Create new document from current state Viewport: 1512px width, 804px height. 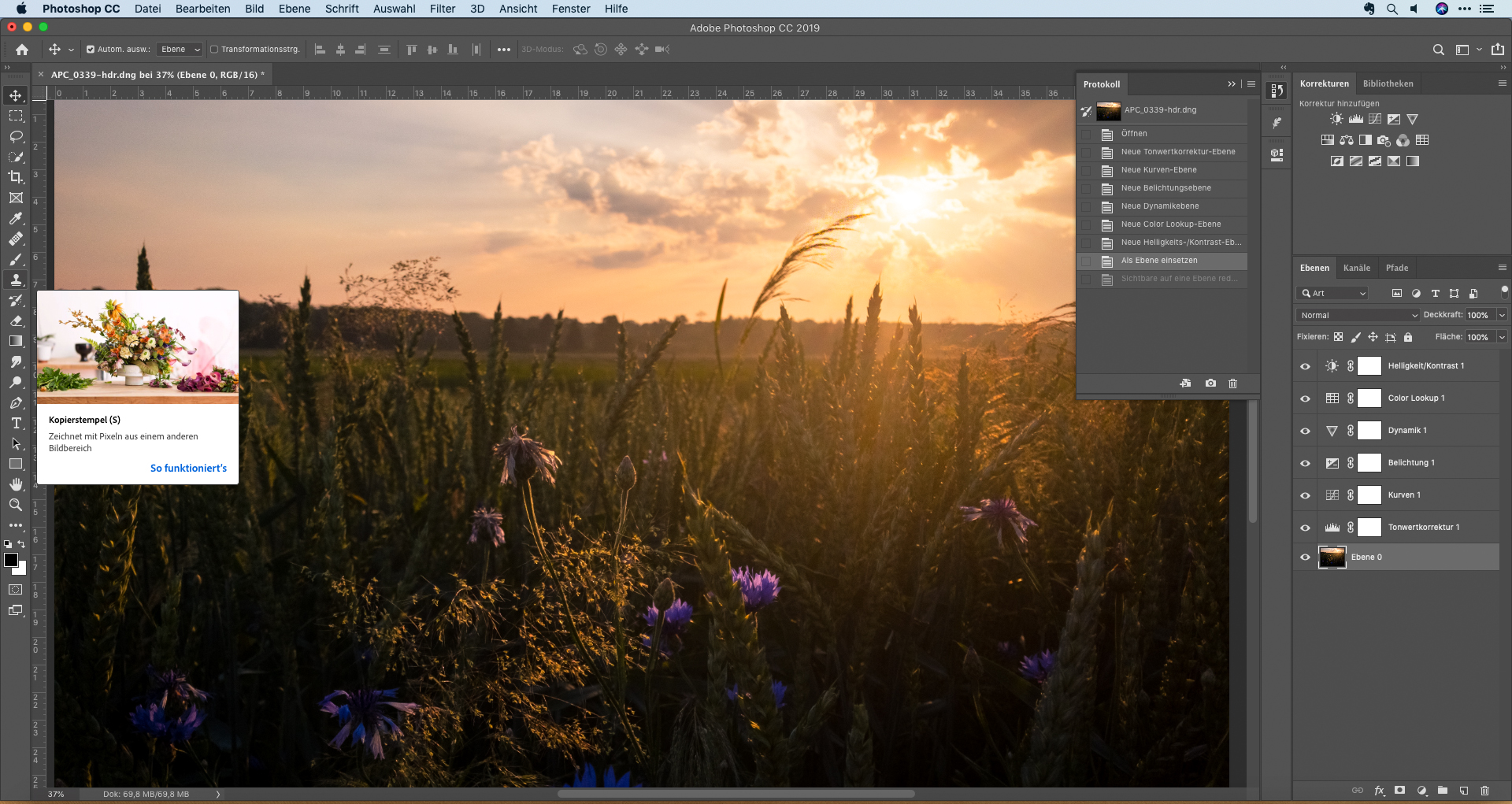(1185, 383)
